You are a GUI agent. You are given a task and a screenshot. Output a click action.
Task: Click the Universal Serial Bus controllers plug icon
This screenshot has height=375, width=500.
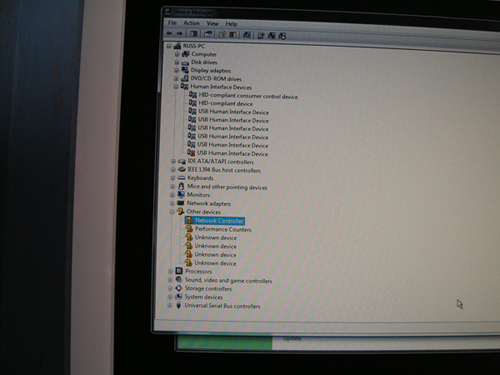point(179,305)
